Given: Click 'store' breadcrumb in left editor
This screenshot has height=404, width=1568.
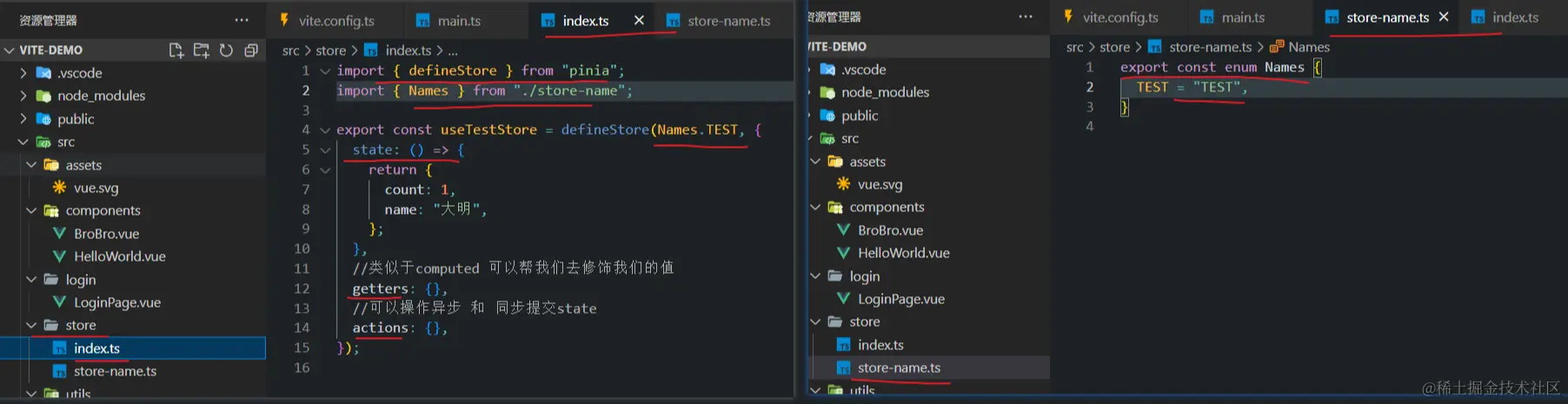Looking at the screenshot, I should coord(330,50).
